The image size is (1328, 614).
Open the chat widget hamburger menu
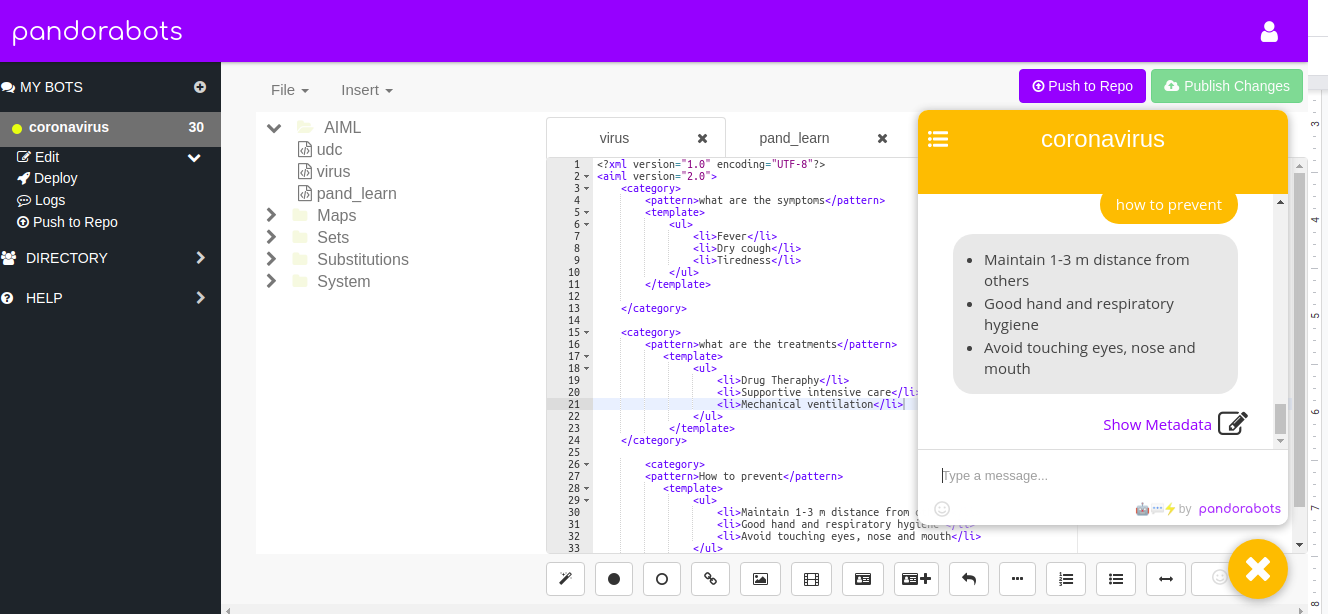938,139
